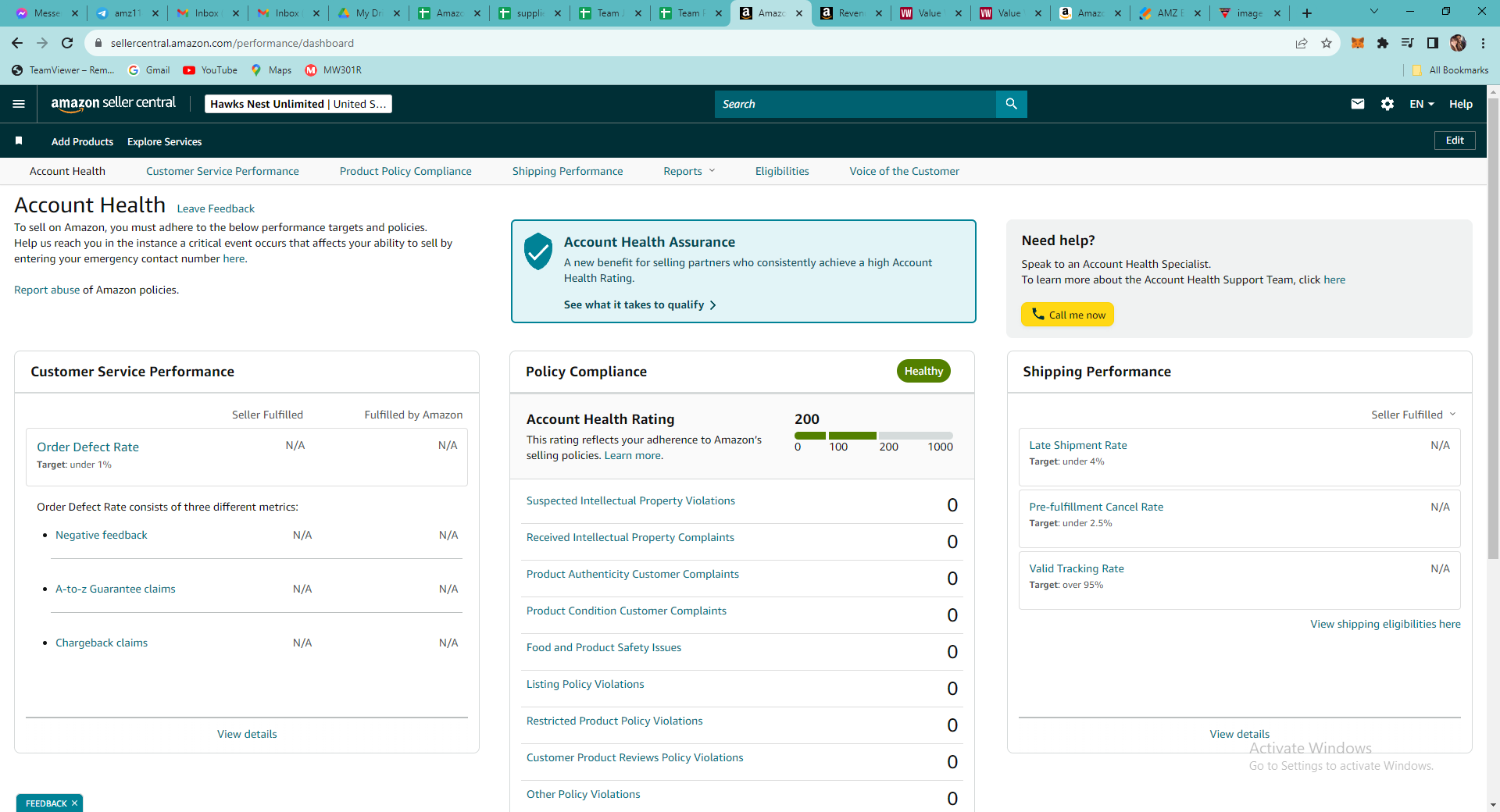Expand the EN language dropdown
Viewport: 1500px width, 812px height.
1422,104
